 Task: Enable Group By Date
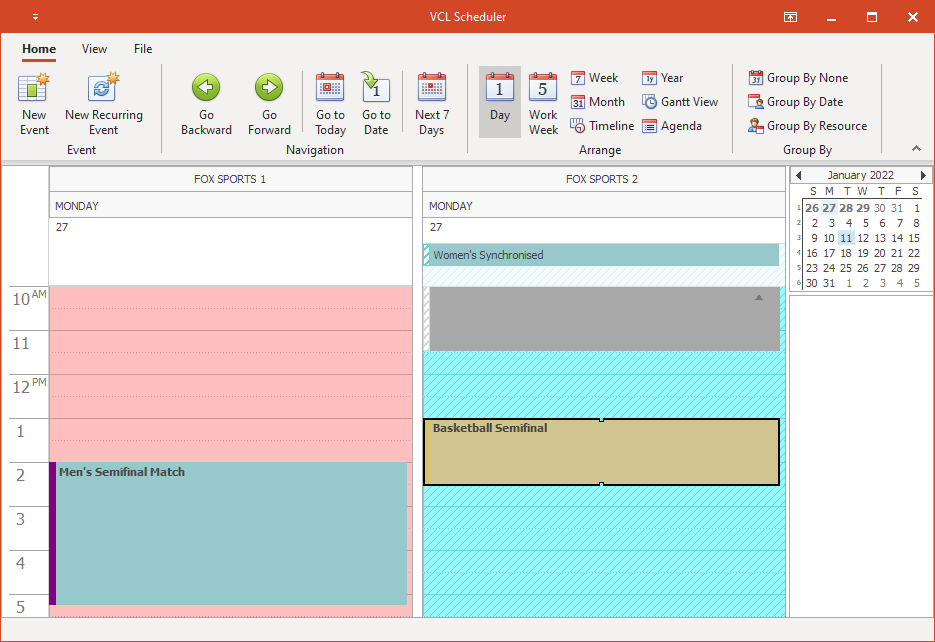coord(798,101)
